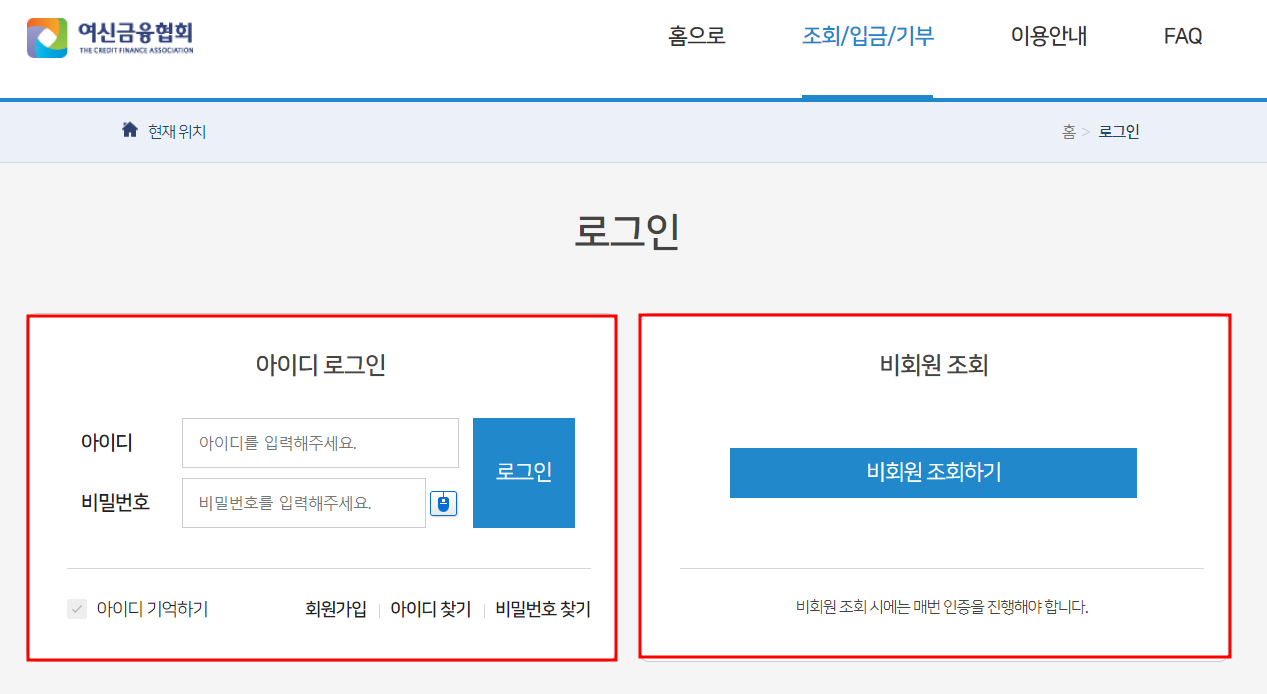Click the home icon beside 현재 위치
This screenshot has height=694, width=1267.
[129, 129]
